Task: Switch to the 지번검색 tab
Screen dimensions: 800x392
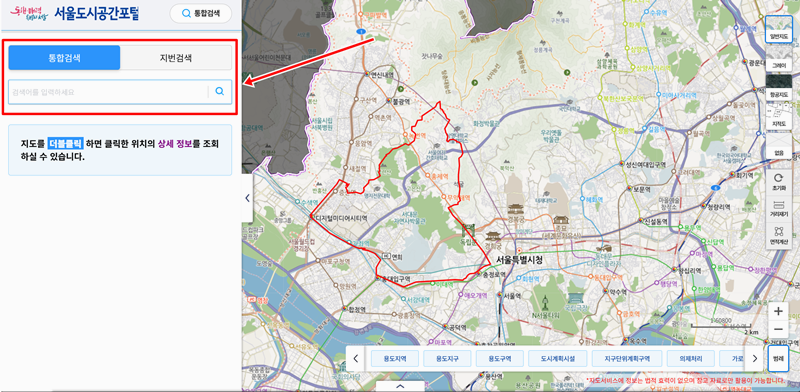Action: click(x=176, y=58)
